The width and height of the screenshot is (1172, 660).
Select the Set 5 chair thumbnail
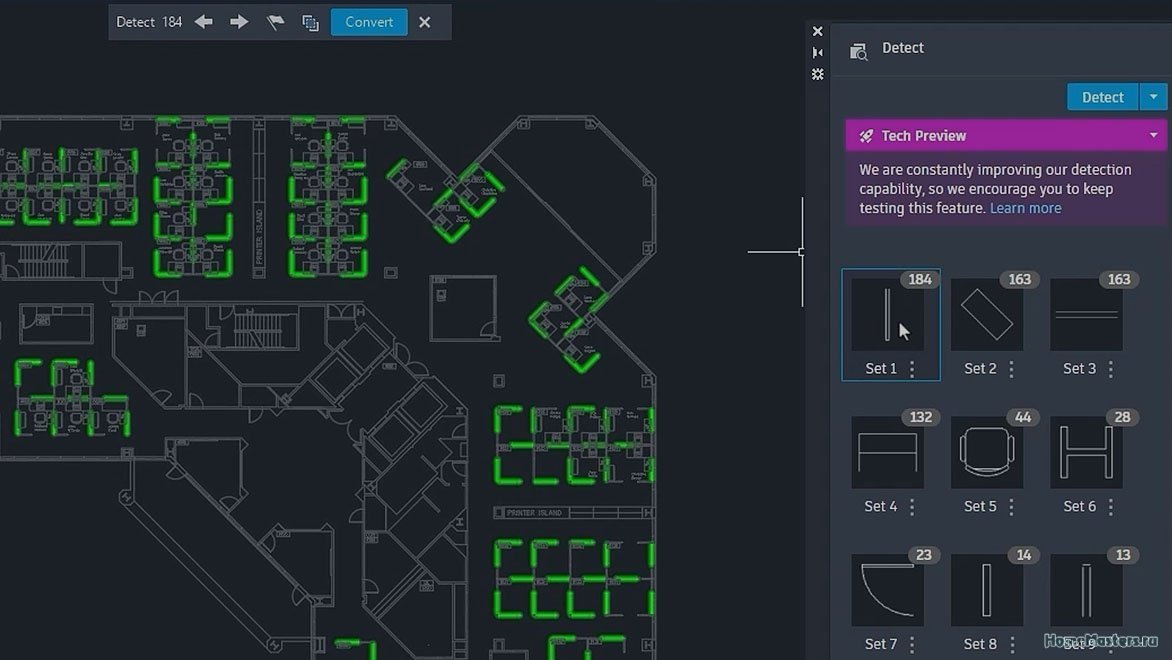(987, 453)
